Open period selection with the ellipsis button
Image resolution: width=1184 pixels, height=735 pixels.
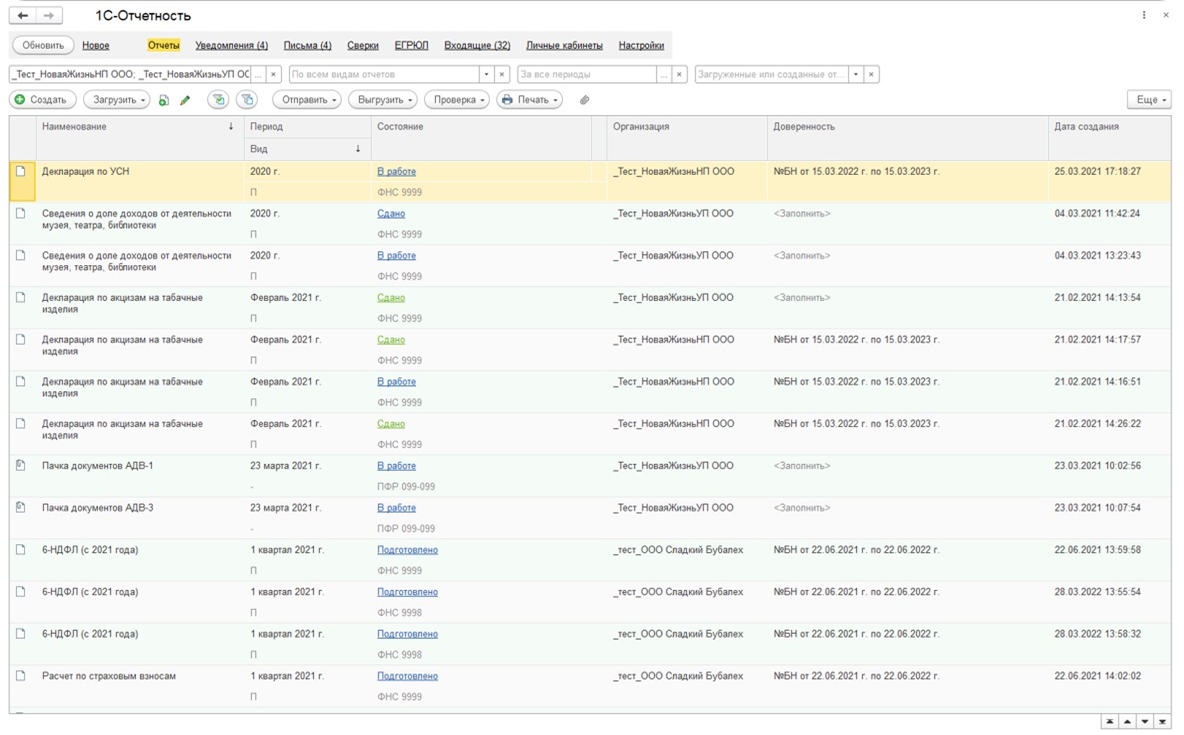click(664, 74)
